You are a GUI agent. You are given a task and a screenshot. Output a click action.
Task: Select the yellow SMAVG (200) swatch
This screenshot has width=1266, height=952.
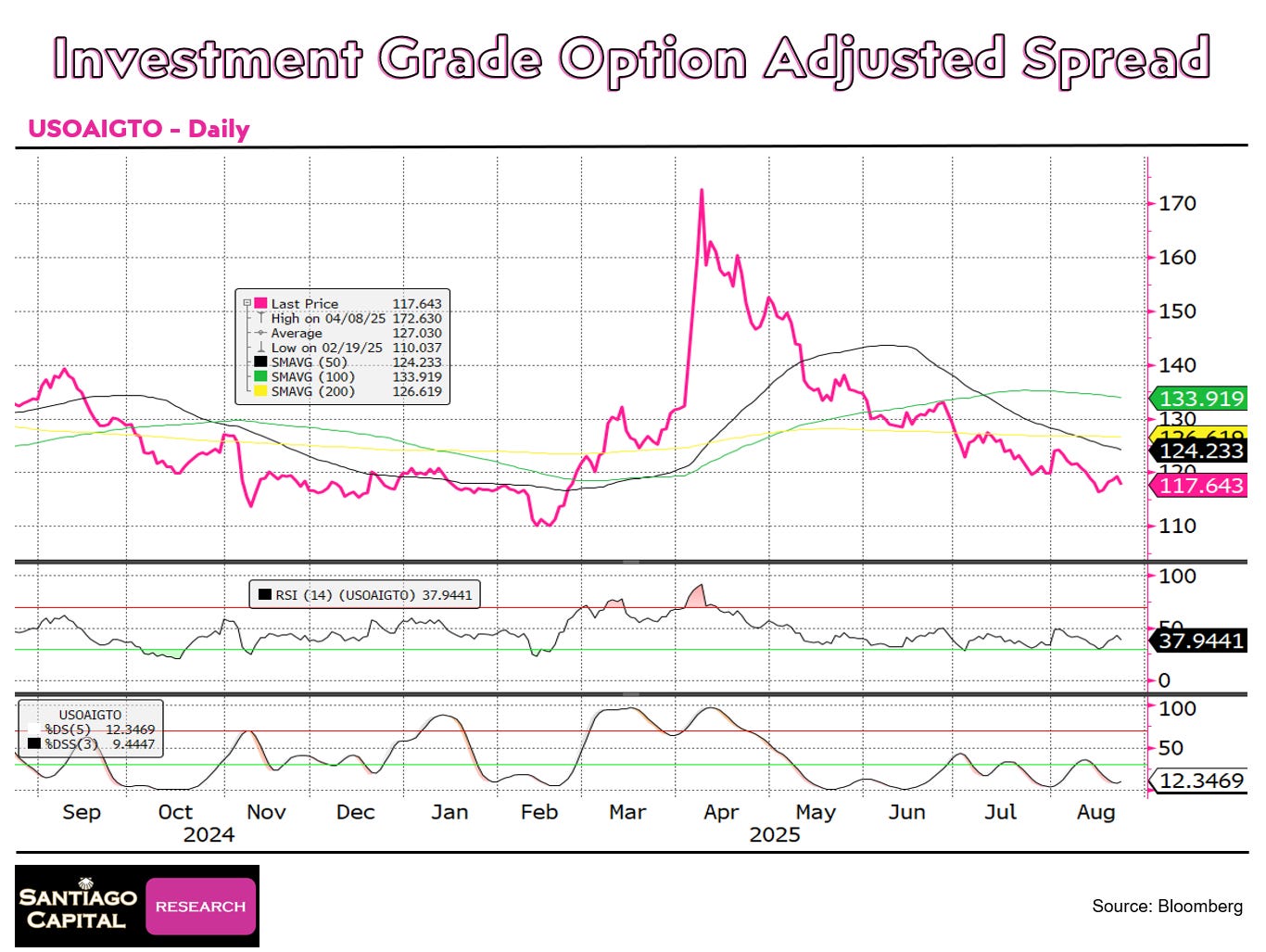point(260,390)
